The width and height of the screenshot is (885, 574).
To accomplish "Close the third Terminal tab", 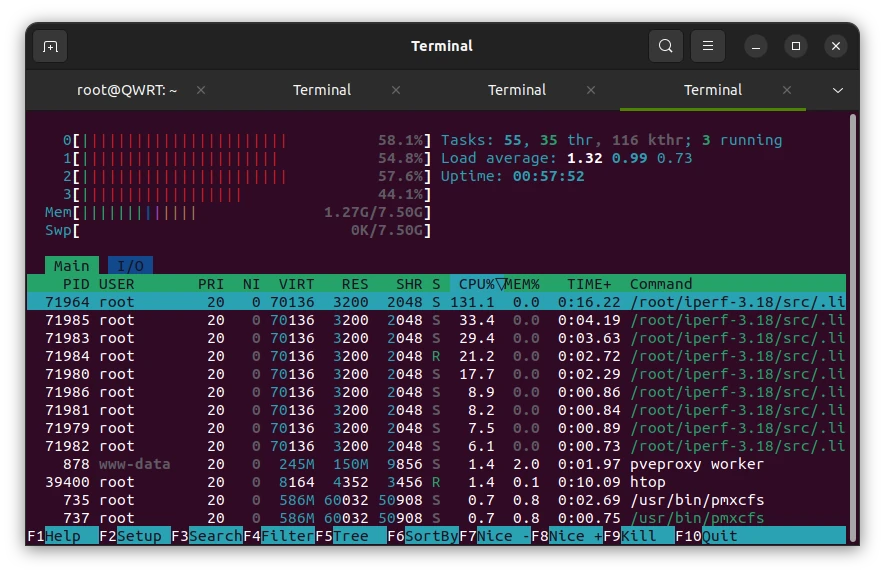I will coord(591,90).
